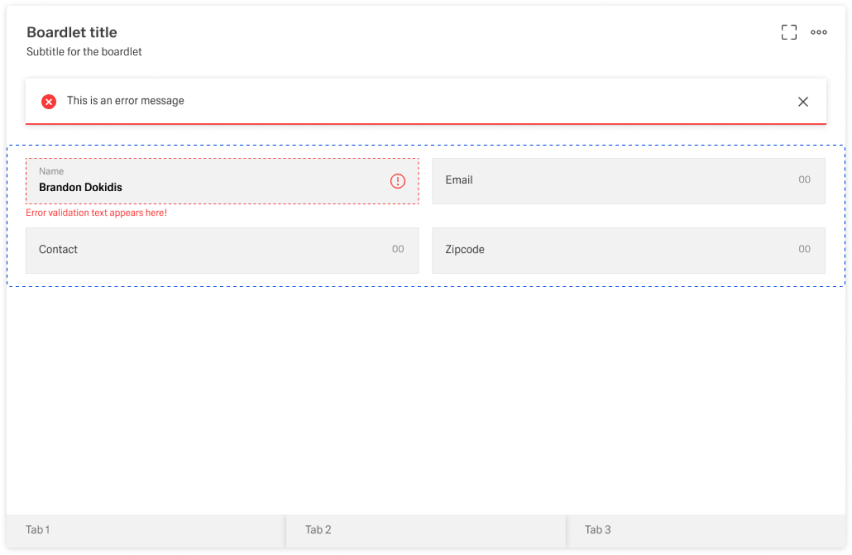Click the "This is an error message" text
This screenshot has width=852, height=555.
coord(125,101)
